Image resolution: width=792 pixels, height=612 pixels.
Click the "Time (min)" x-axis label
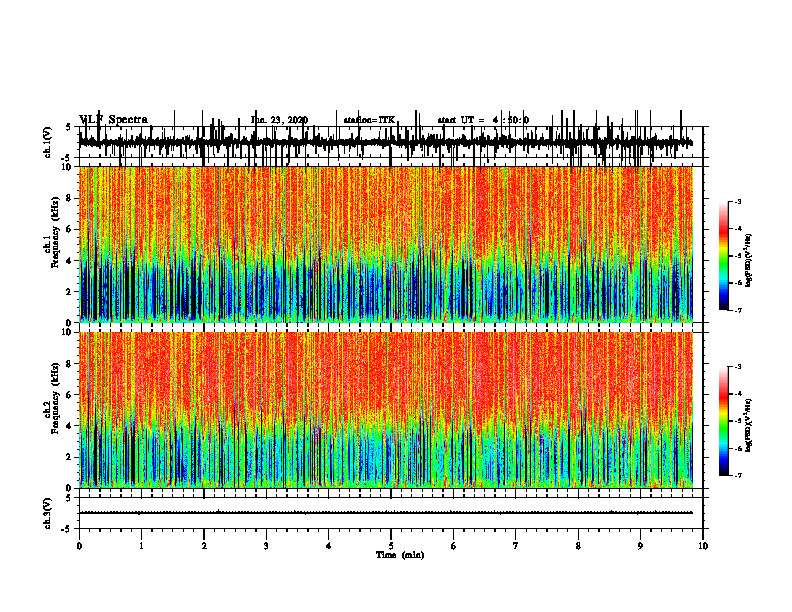tap(400, 555)
